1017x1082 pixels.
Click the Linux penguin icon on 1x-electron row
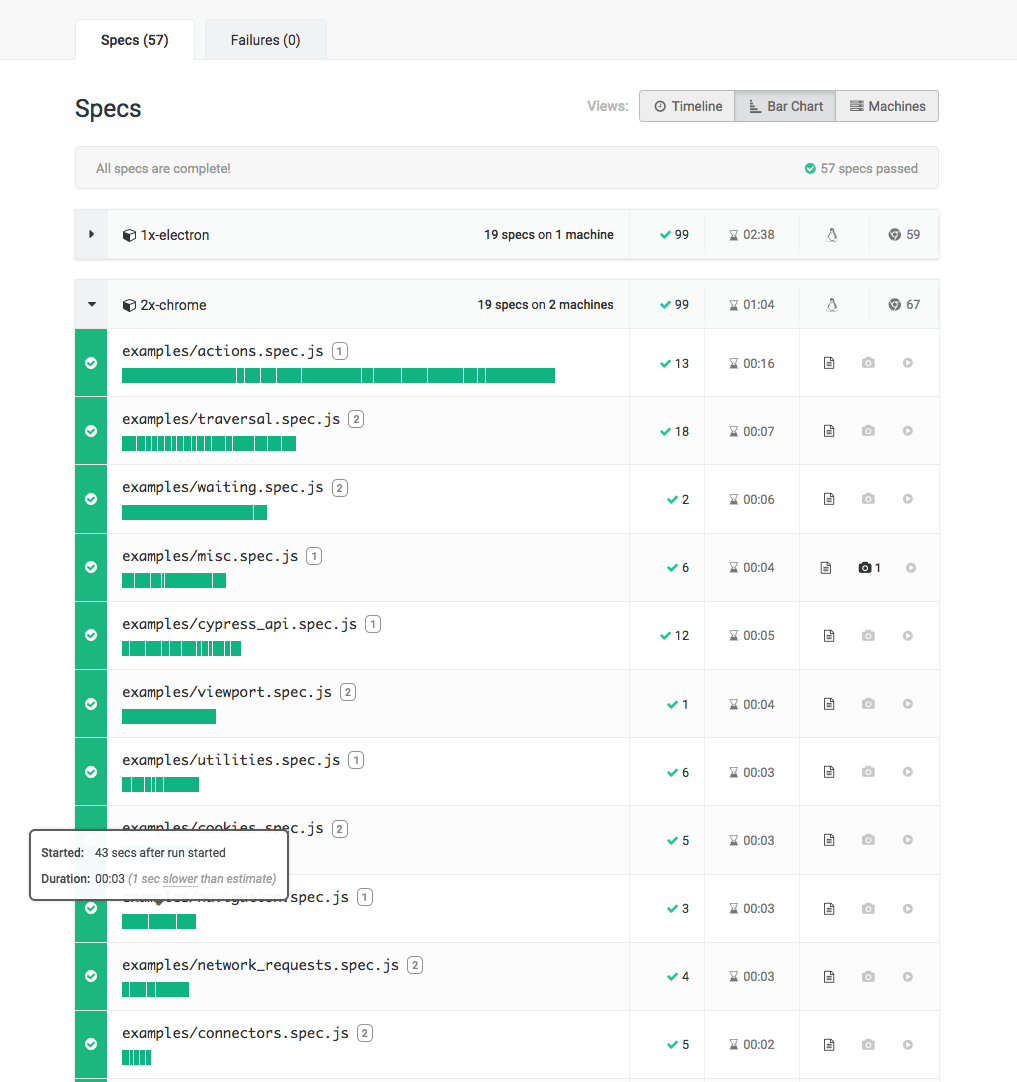[833, 234]
